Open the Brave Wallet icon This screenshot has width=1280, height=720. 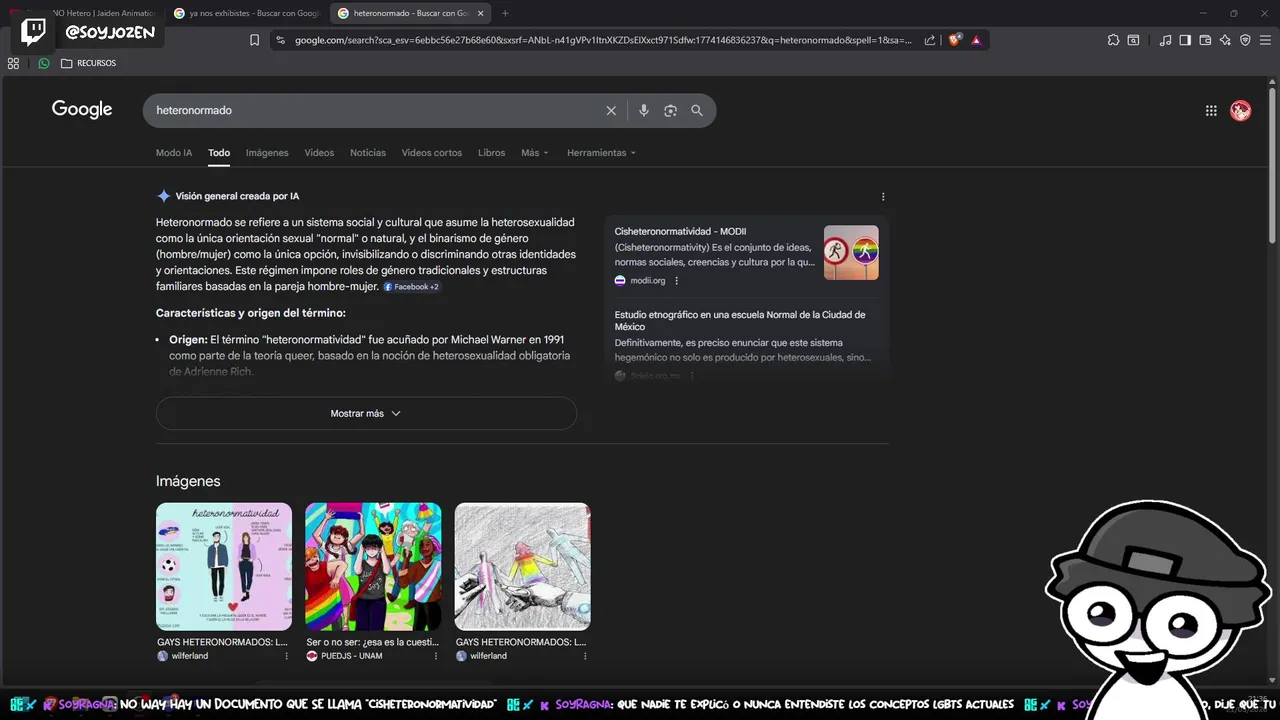[x=1205, y=40]
